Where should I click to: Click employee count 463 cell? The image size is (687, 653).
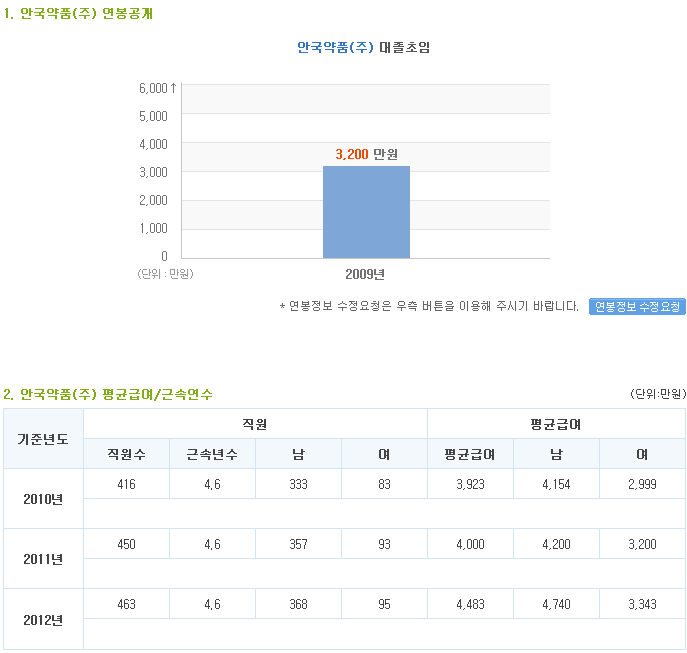(126, 604)
